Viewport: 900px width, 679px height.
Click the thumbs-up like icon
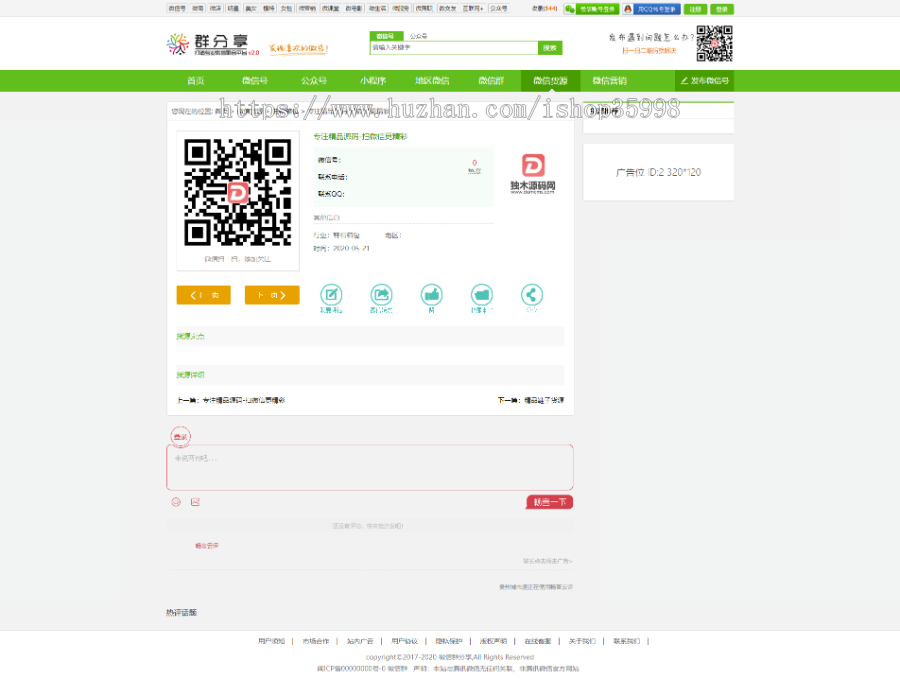pos(431,295)
